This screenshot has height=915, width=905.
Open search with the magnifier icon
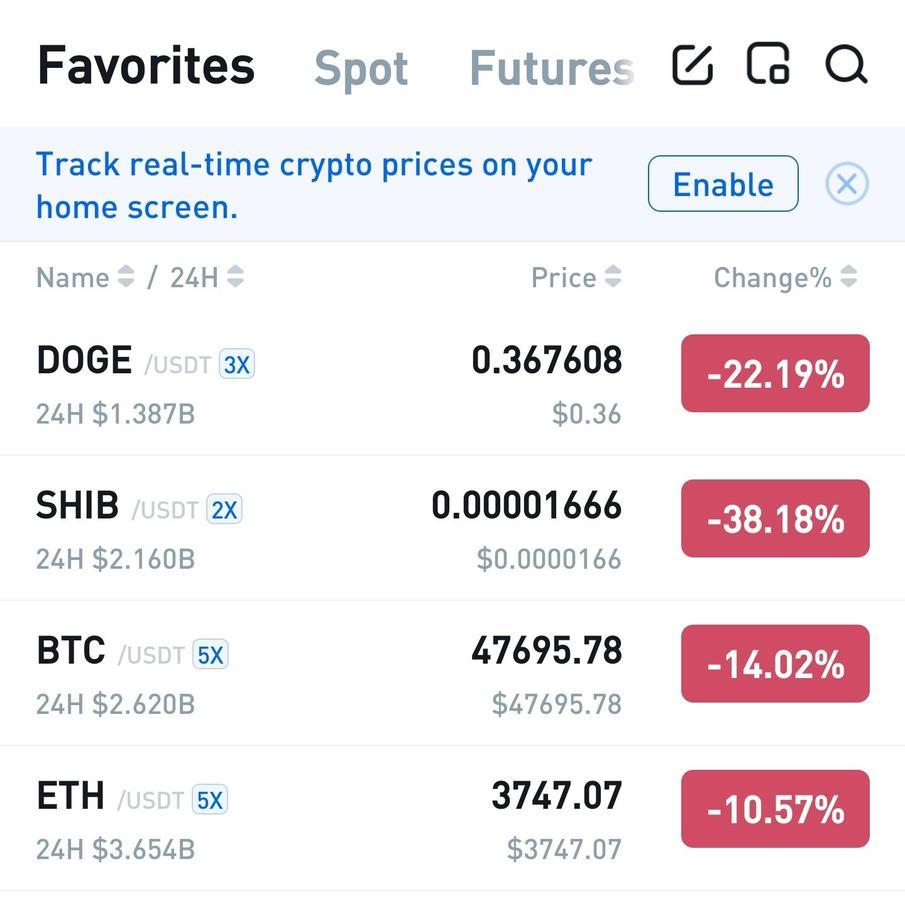point(846,65)
